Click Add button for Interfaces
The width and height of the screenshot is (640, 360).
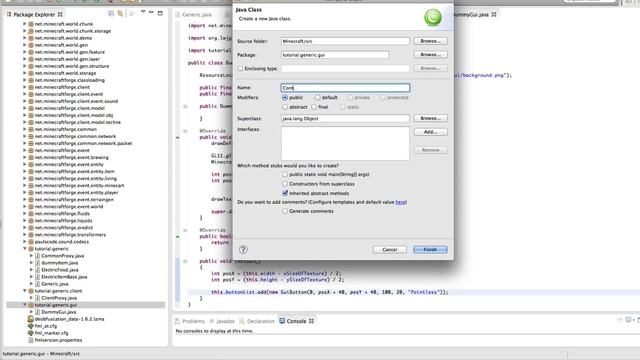pos(431,132)
